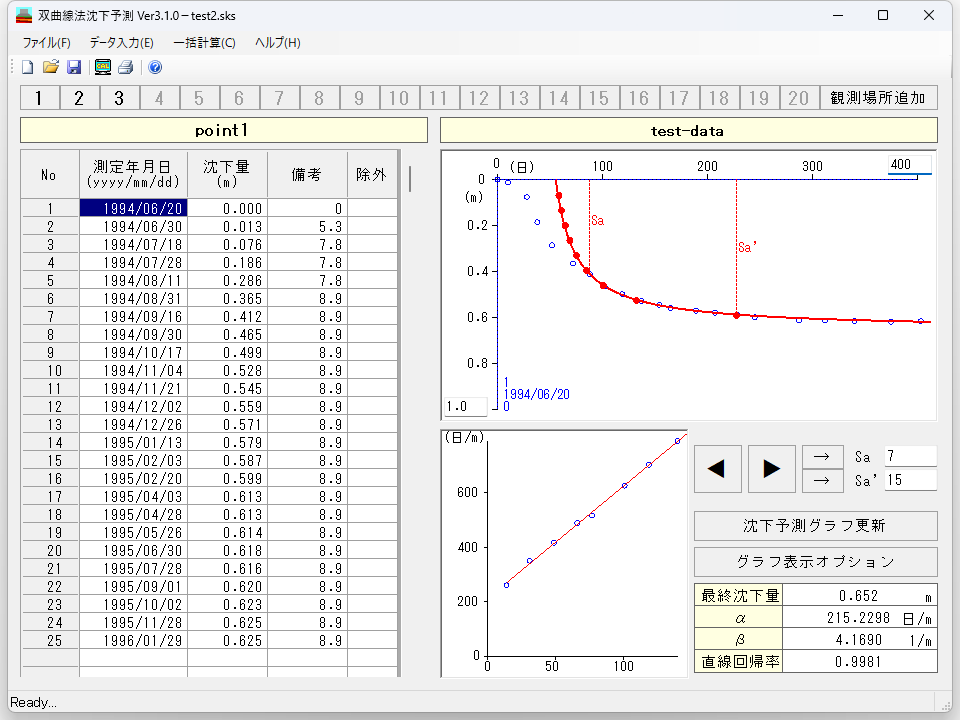Open the ファイル(F) menu
This screenshot has height=720, width=960.
(47, 43)
